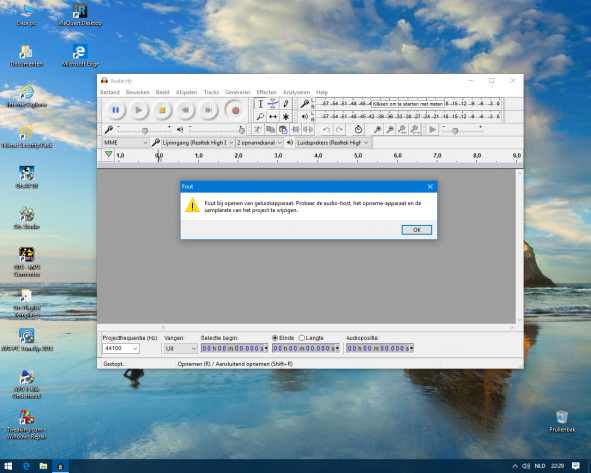This screenshot has width=591, height=473.
Task: Open the Prullenbak desktop icon
Action: click(x=562, y=421)
